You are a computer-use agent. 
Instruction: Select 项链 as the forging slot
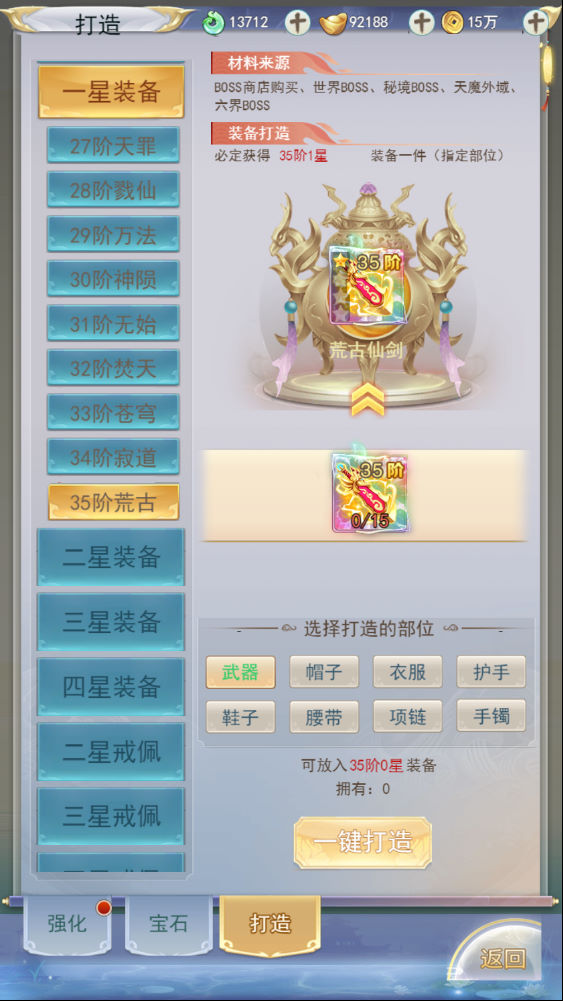[407, 716]
